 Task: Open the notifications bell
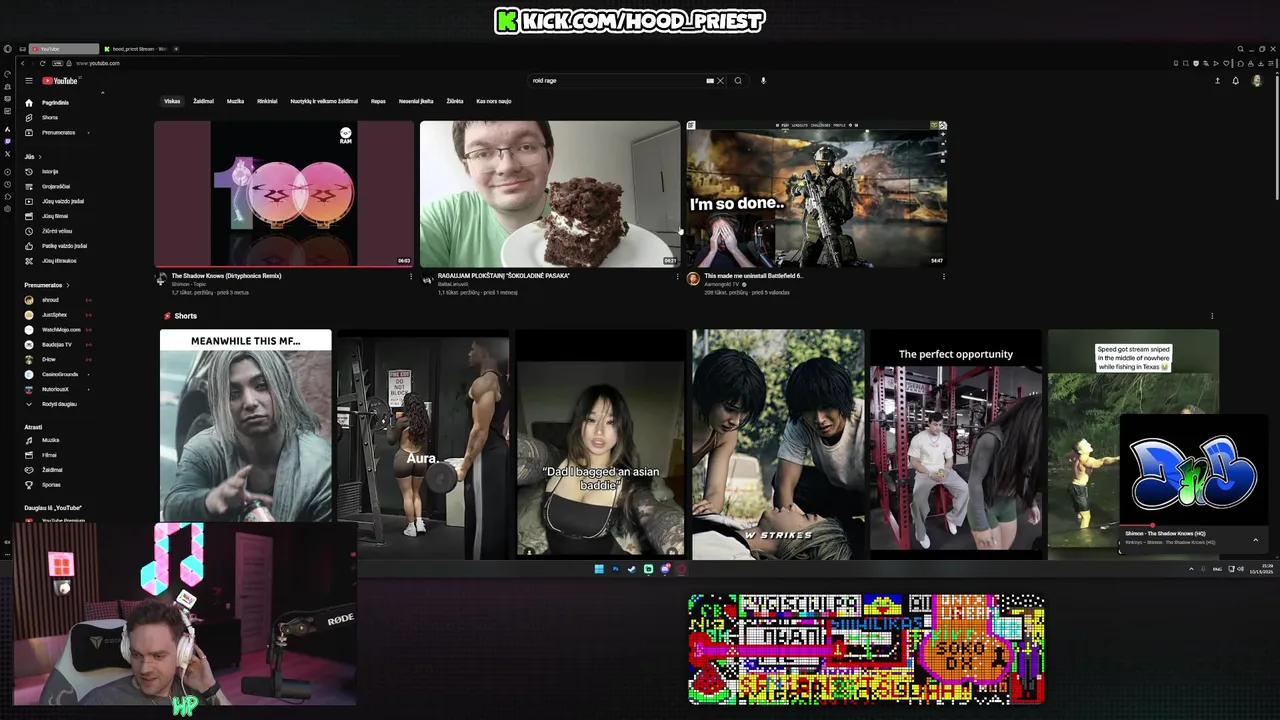click(1235, 81)
